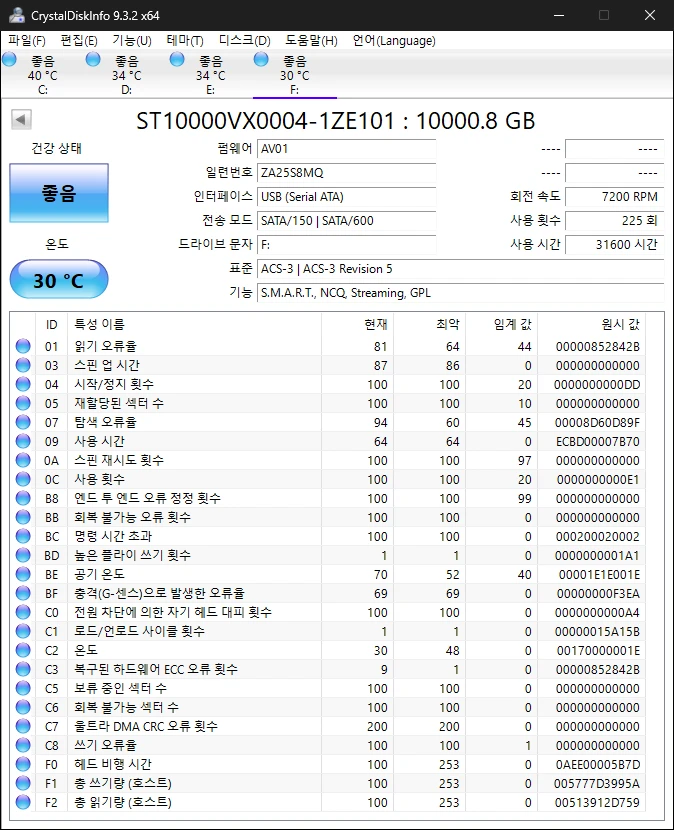Open the 테마(T) menu
The width and height of the screenshot is (674, 830).
pyautogui.click(x=185, y=41)
